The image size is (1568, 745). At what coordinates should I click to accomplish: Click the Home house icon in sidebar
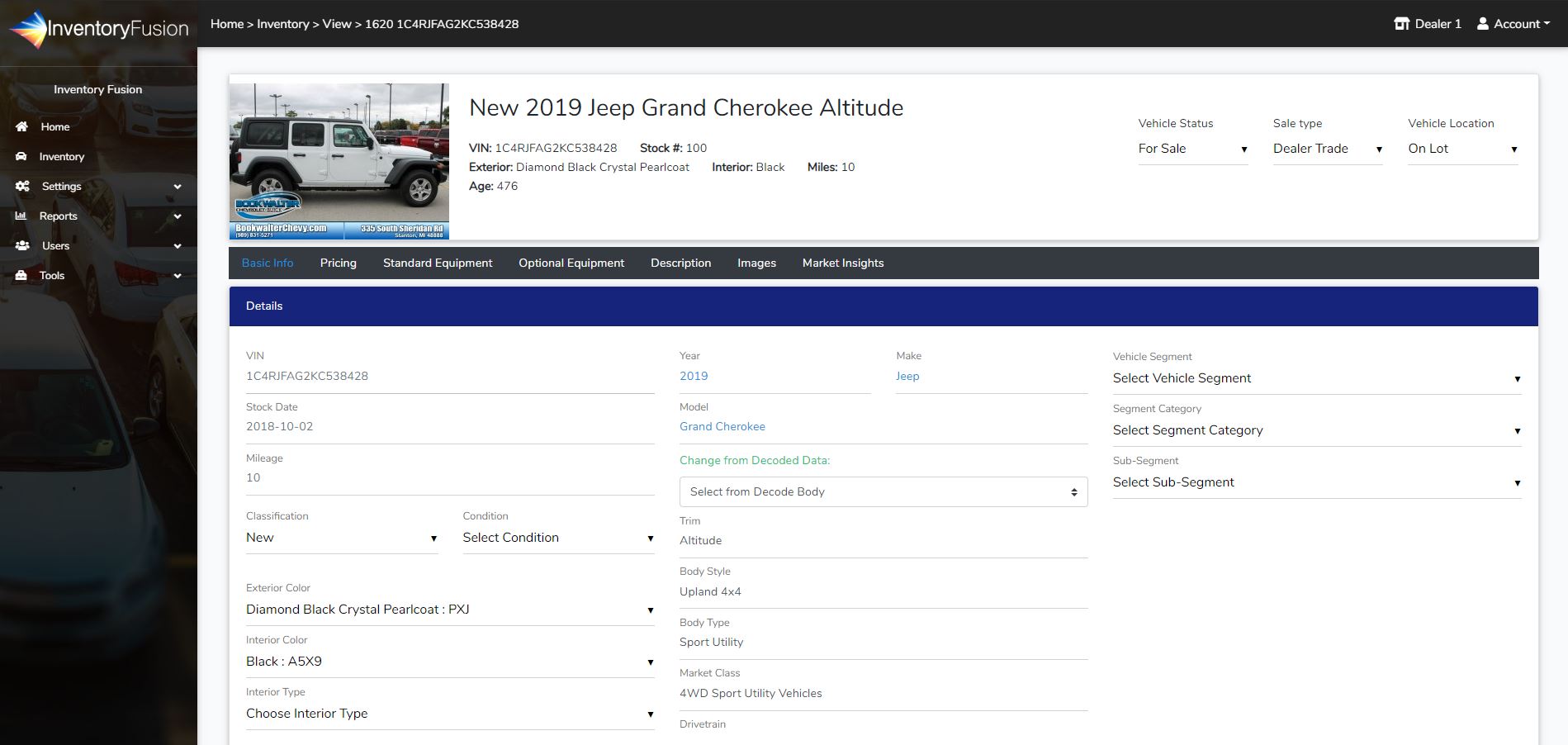[x=22, y=126]
